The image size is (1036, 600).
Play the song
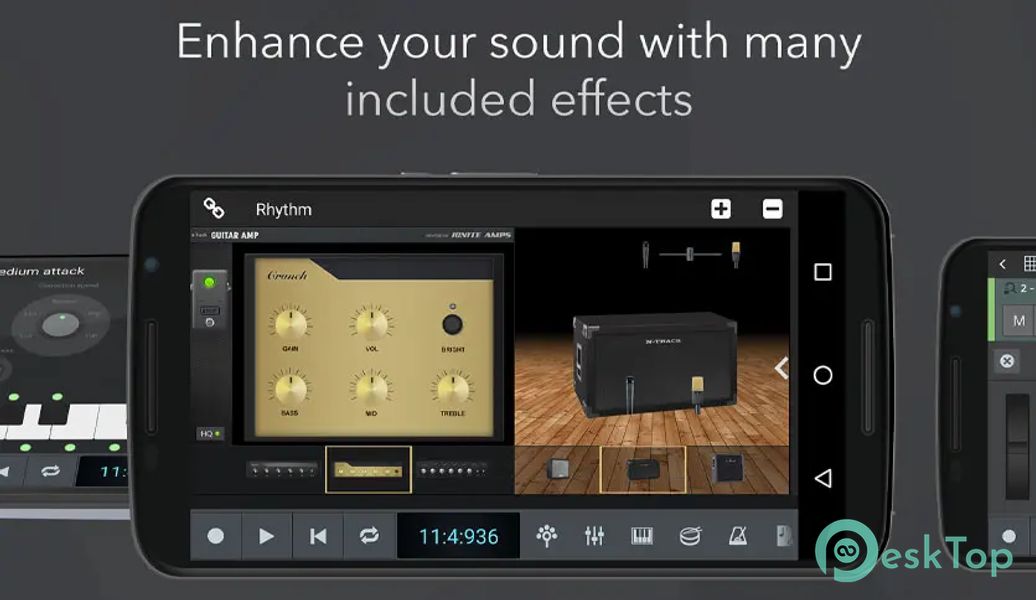tap(266, 536)
